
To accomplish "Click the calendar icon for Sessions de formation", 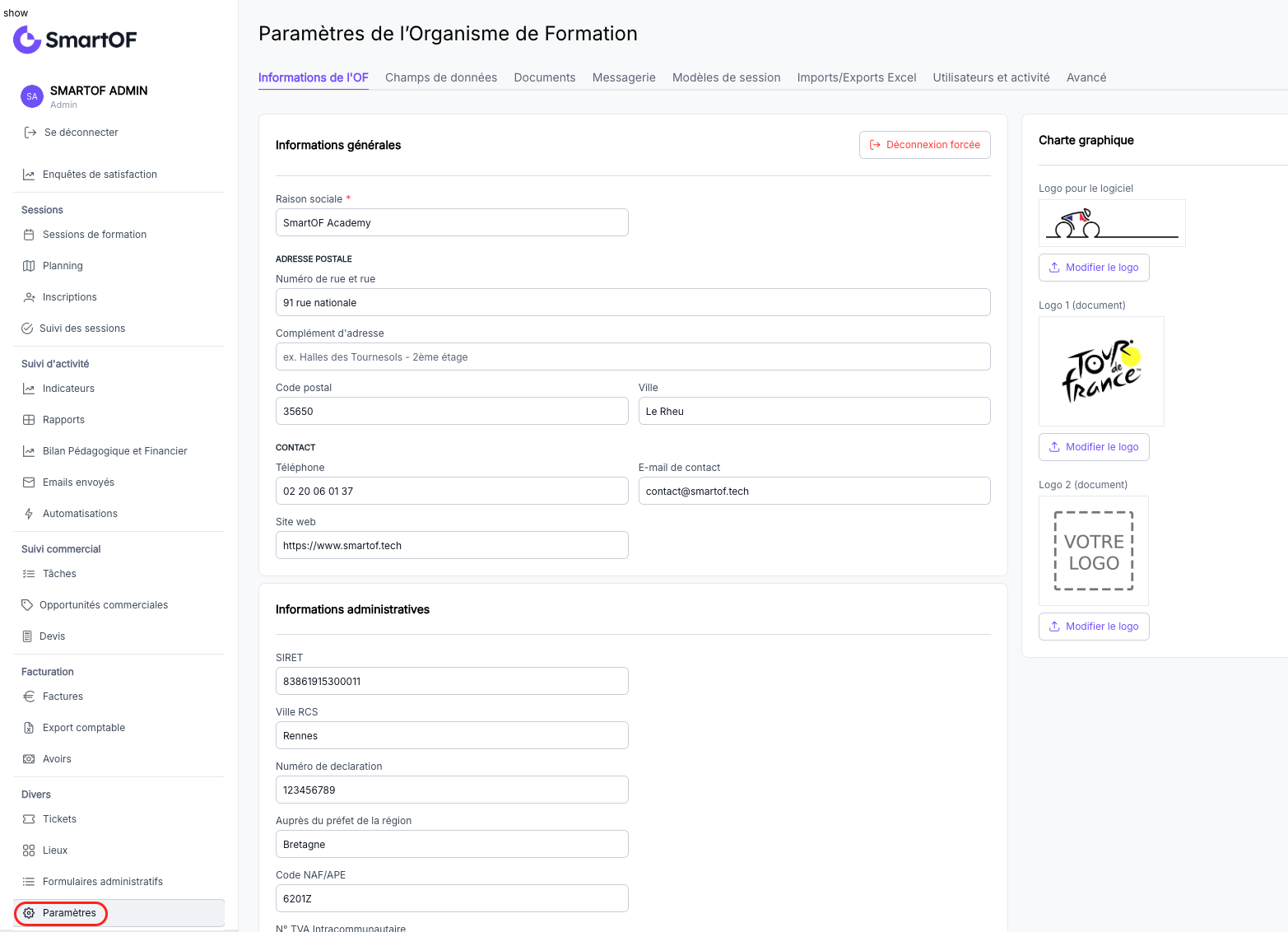I will [29, 235].
